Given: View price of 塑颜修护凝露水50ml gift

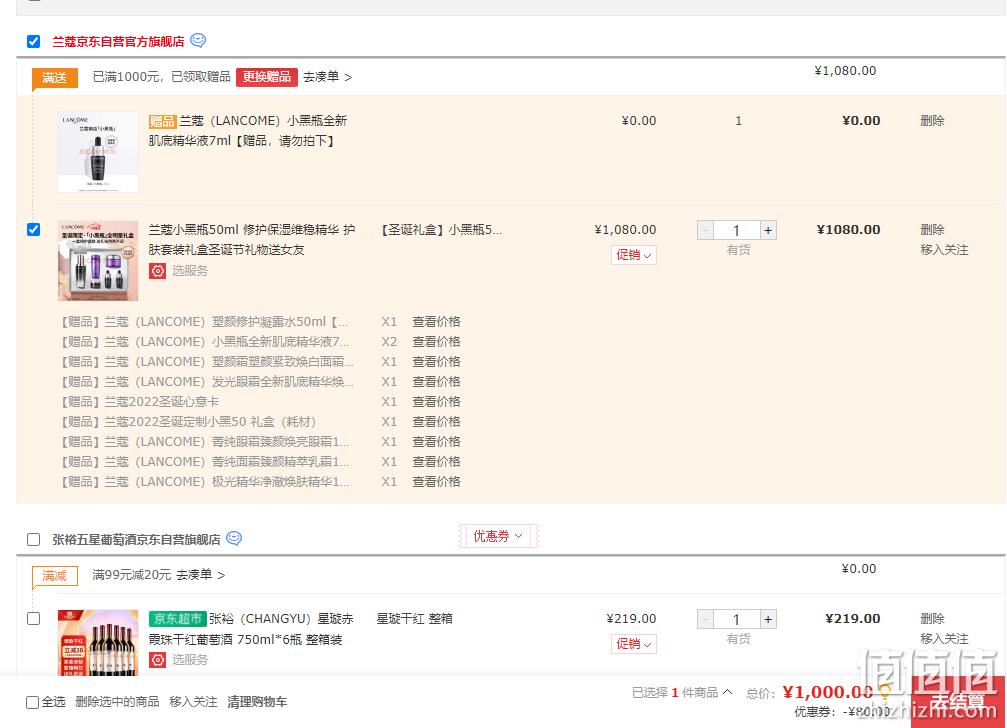Looking at the screenshot, I should click(436, 322).
